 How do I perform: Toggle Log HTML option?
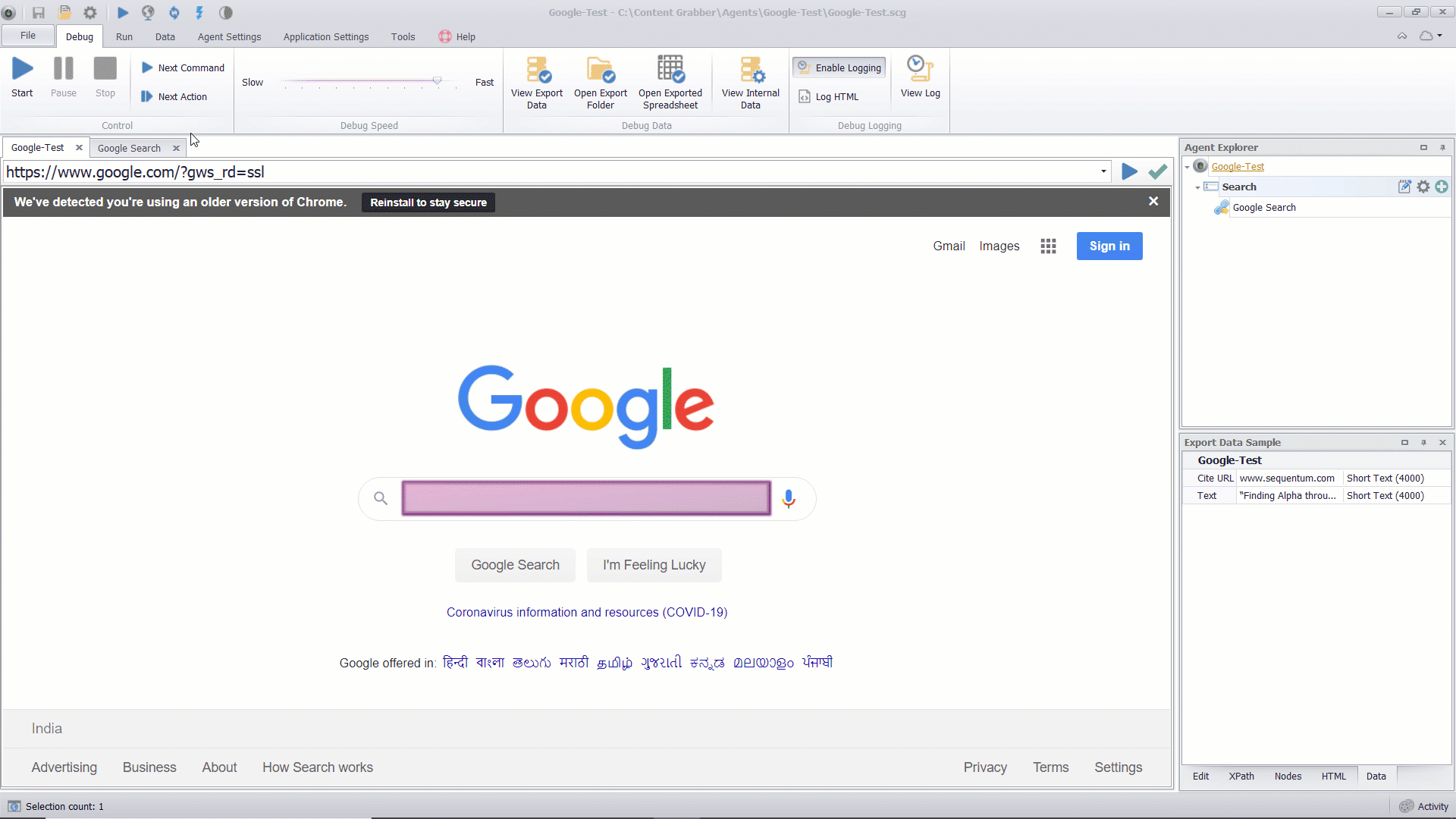(829, 97)
